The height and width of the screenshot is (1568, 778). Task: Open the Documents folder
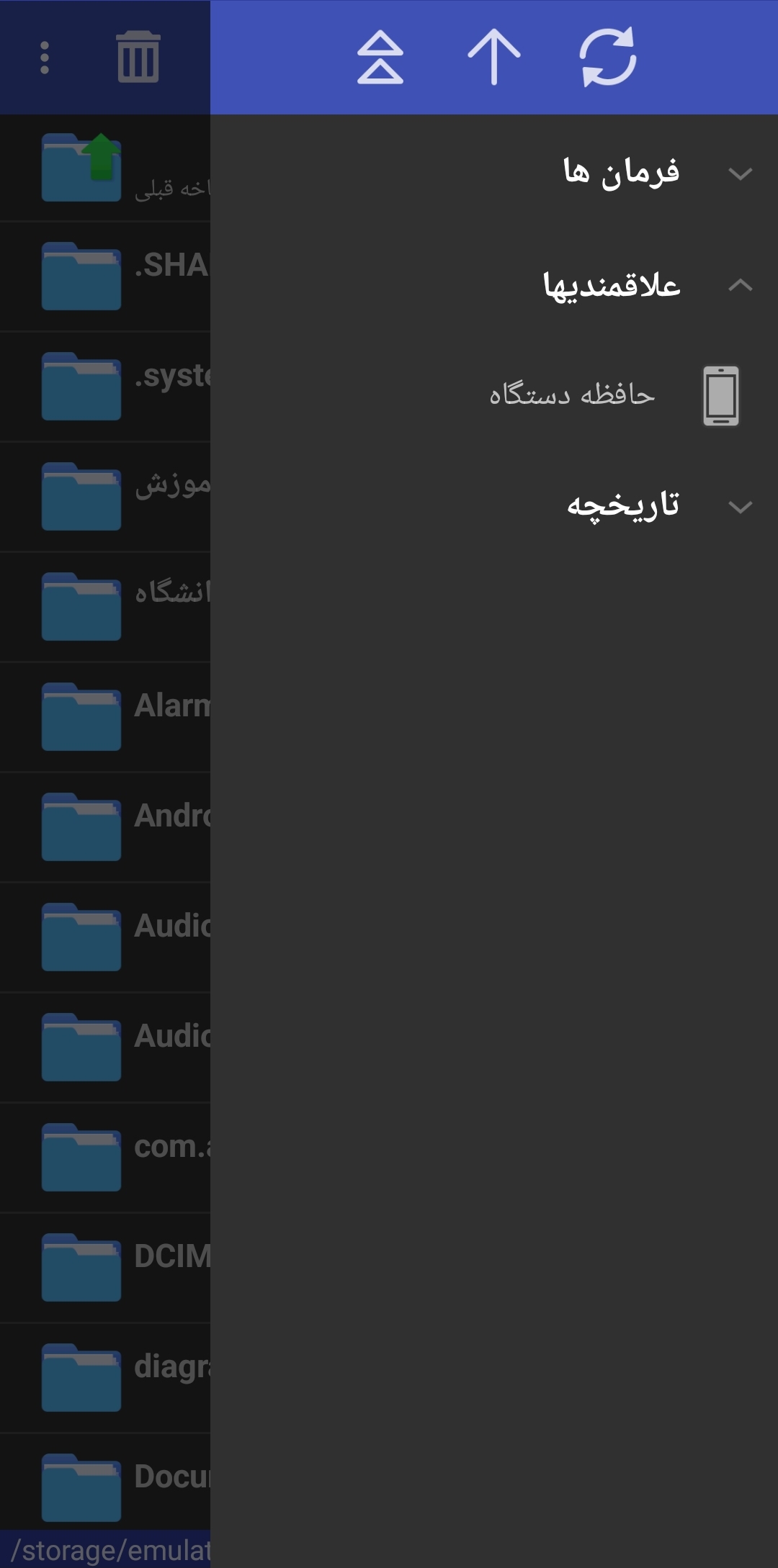[105, 1484]
